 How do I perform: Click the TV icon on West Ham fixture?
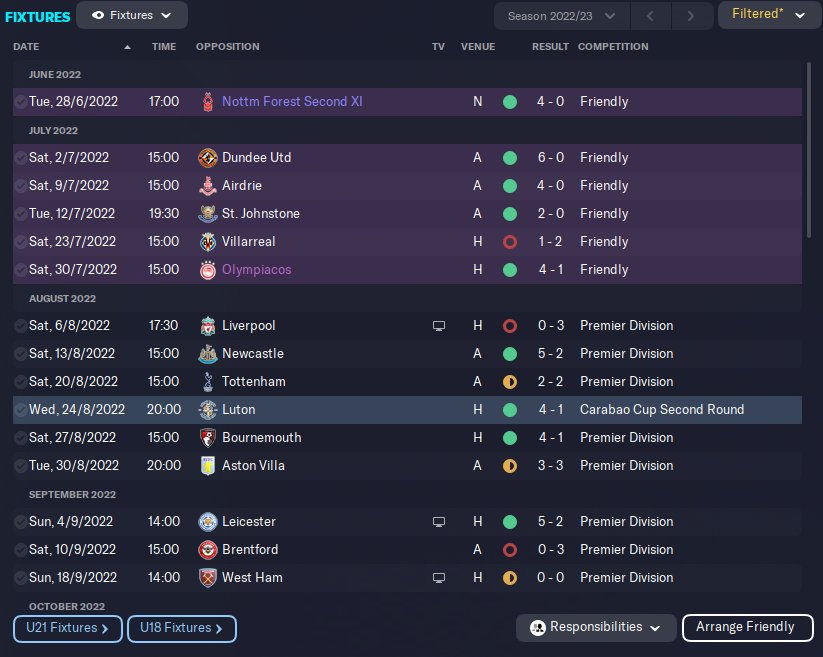[x=438, y=578]
